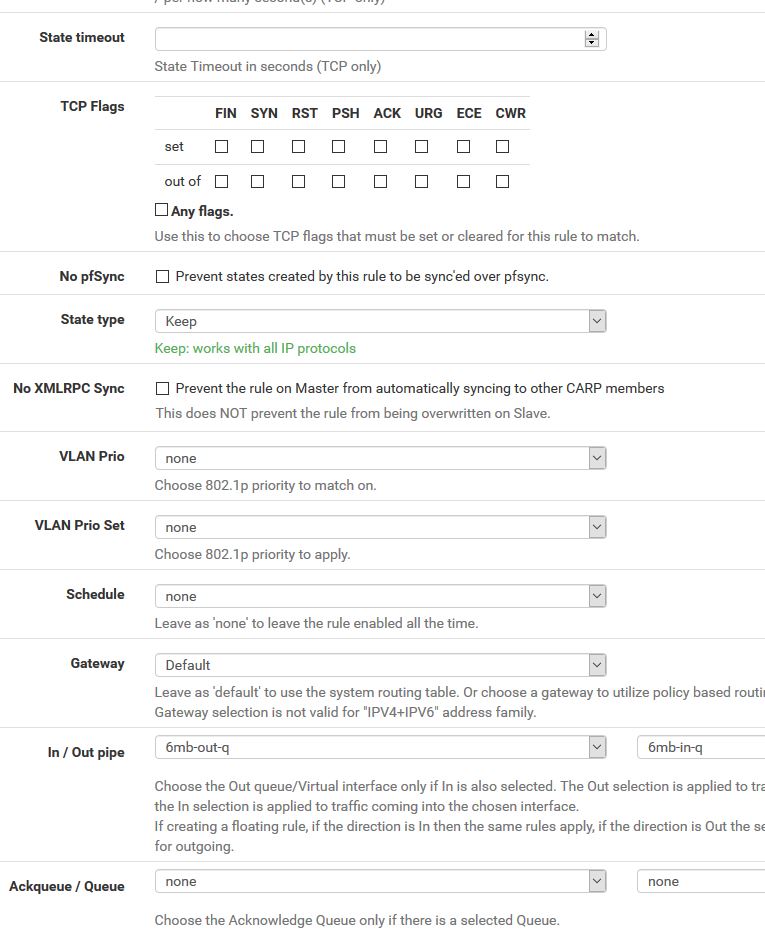Image resolution: width=765 pixels, height=935 pixels.
Task: Check the CWR flag in out of row
Action: point(503,181)
